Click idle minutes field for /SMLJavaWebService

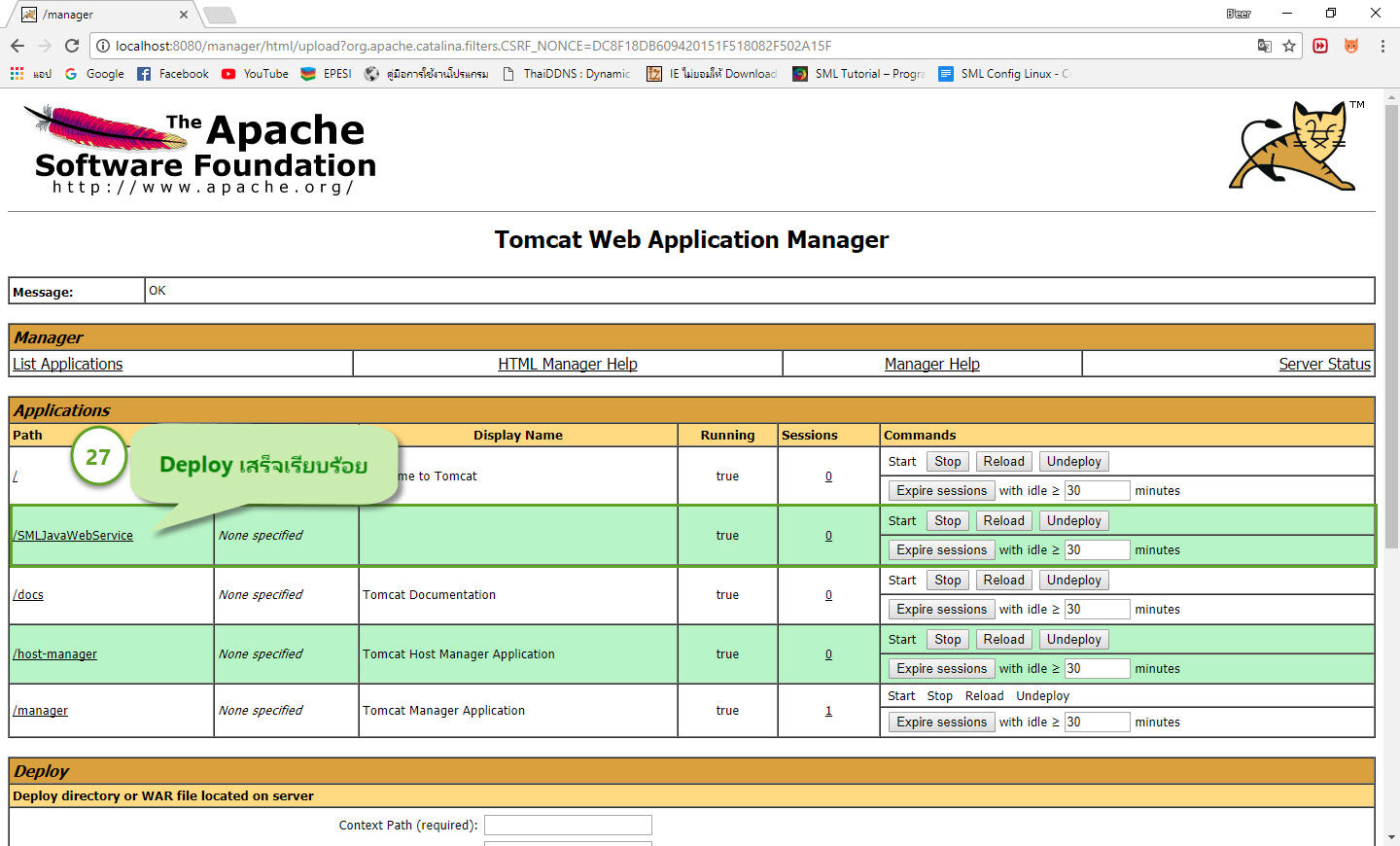pyautogui.click(x=1097, y=550)
